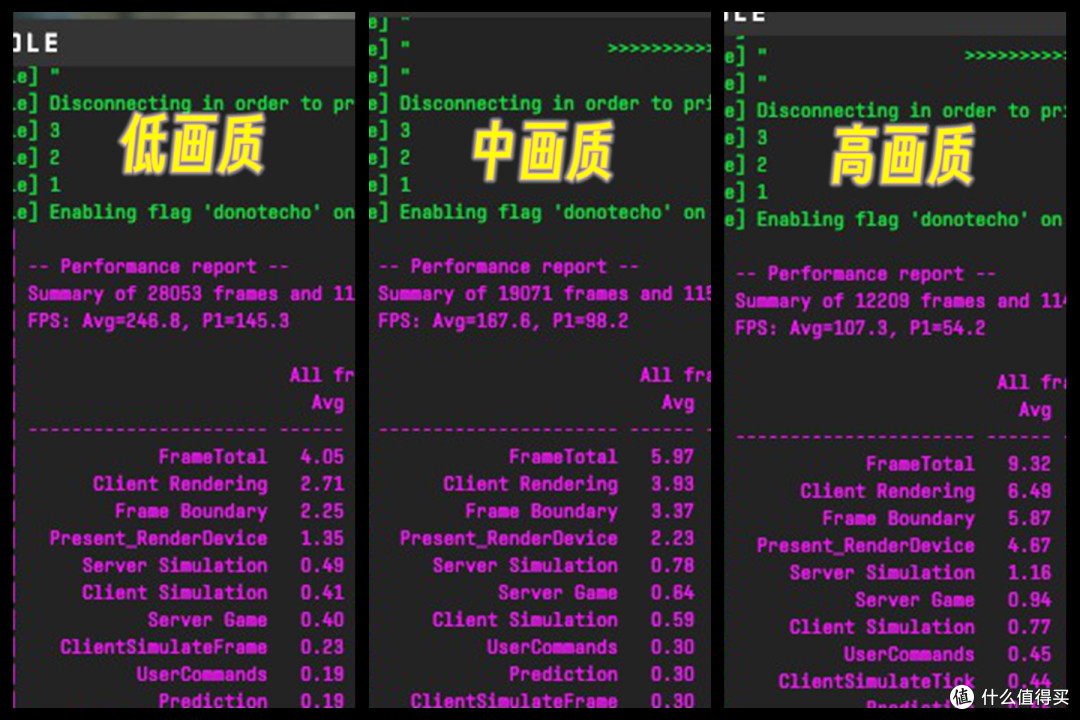
Task: Select Client Rendering value 6.49
Action: [x=1029, y=491]
